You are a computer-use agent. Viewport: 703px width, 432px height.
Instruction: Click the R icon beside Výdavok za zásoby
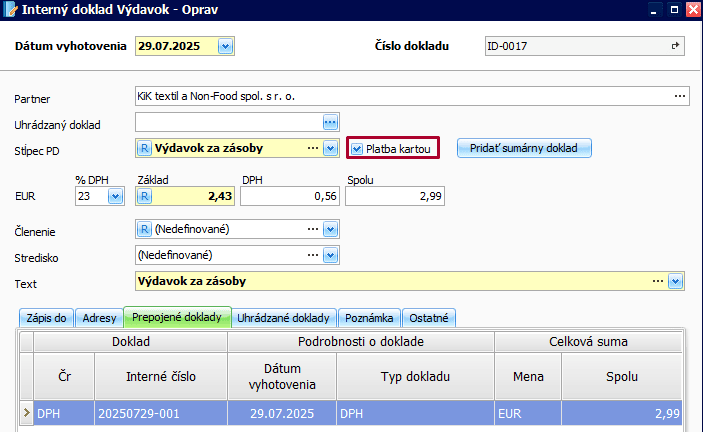(x=144, y=148)
